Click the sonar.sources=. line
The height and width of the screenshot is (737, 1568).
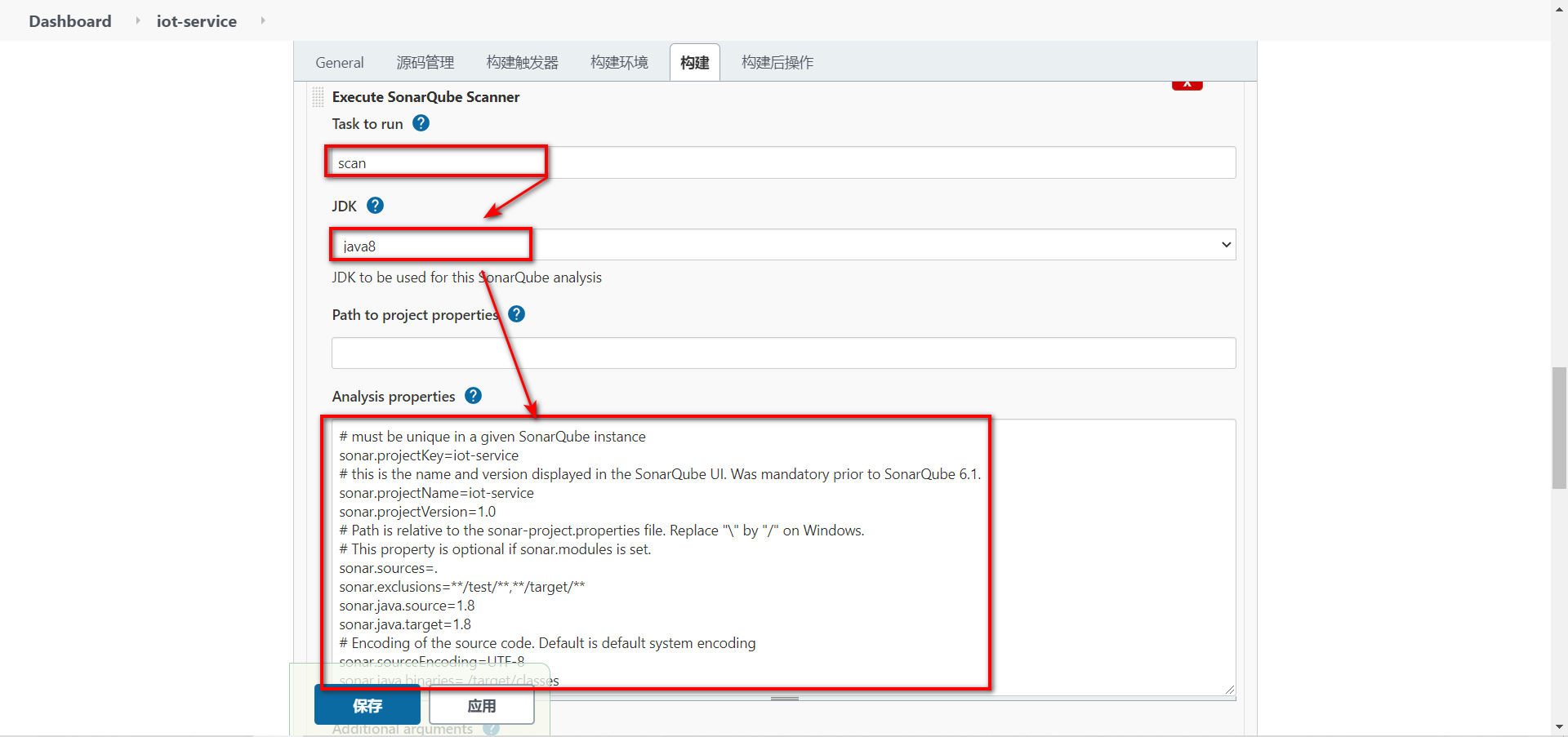(388, 568)
